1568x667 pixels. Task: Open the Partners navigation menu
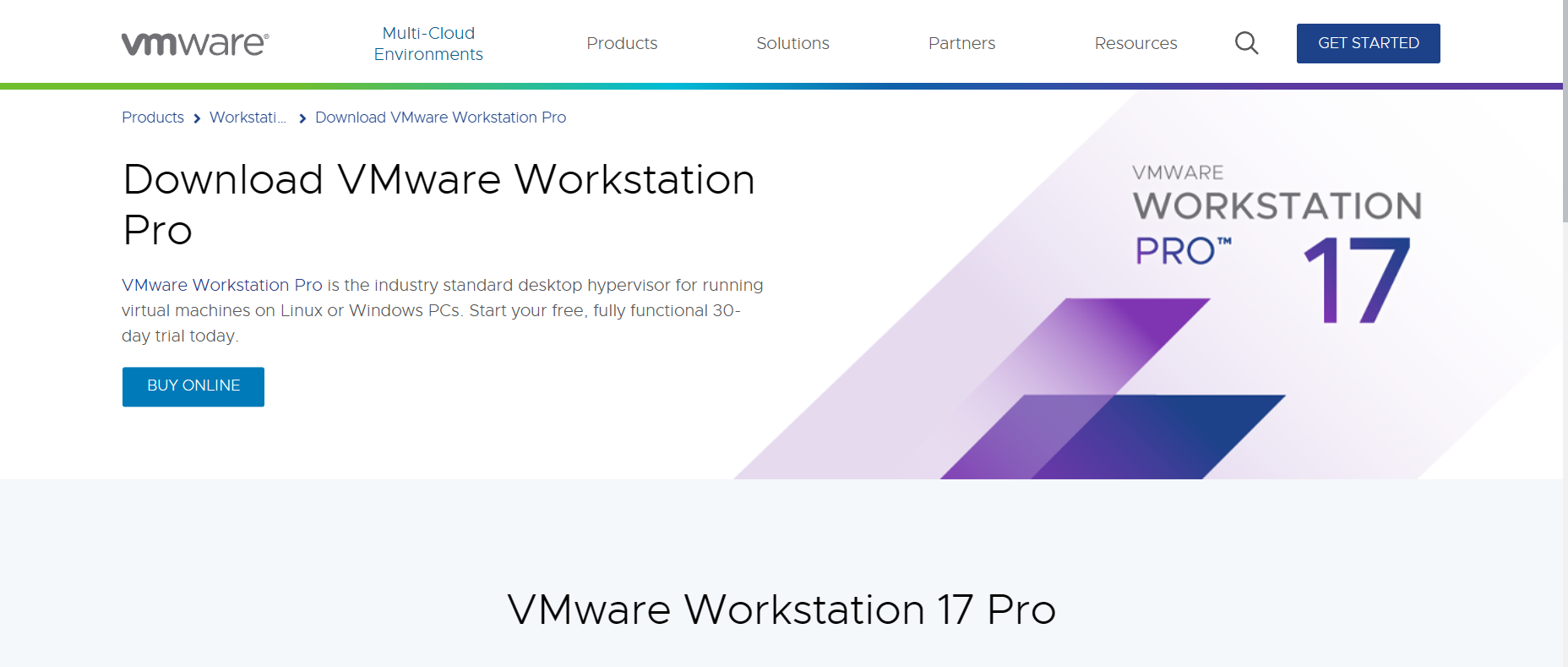[961, 43]
